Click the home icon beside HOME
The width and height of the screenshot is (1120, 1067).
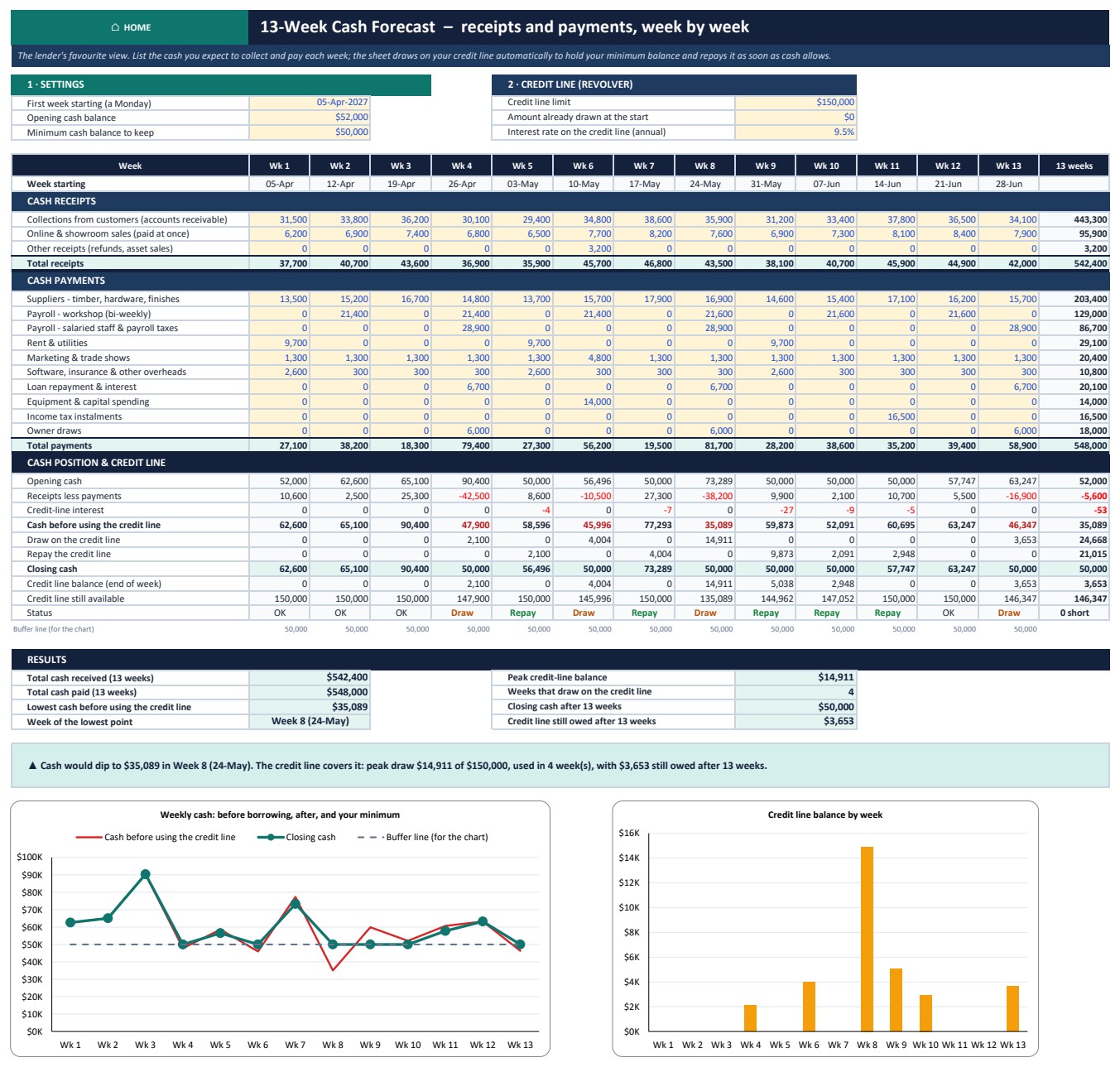click(115, 27)
